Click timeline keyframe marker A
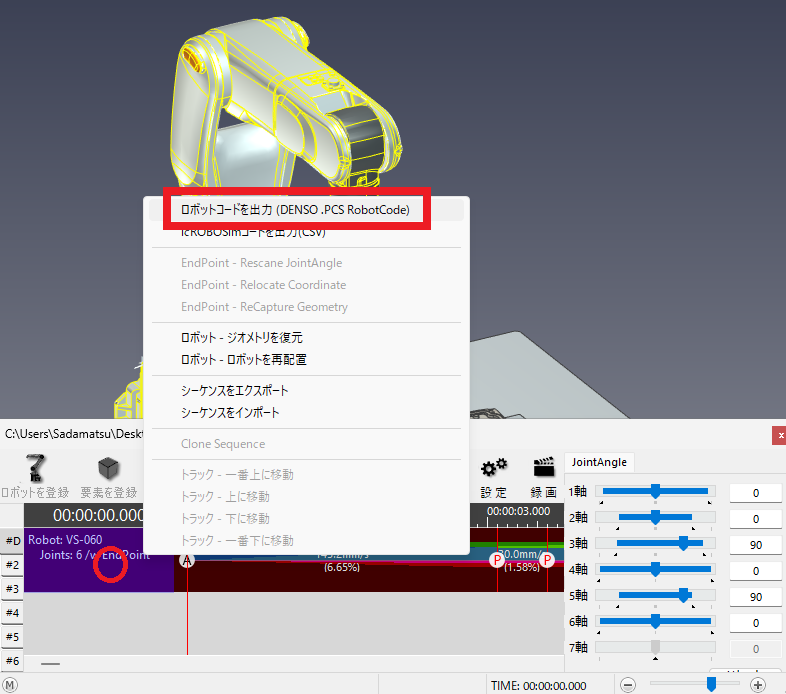The width and height of the screenshot is (786, 694). tap(187, 560)
